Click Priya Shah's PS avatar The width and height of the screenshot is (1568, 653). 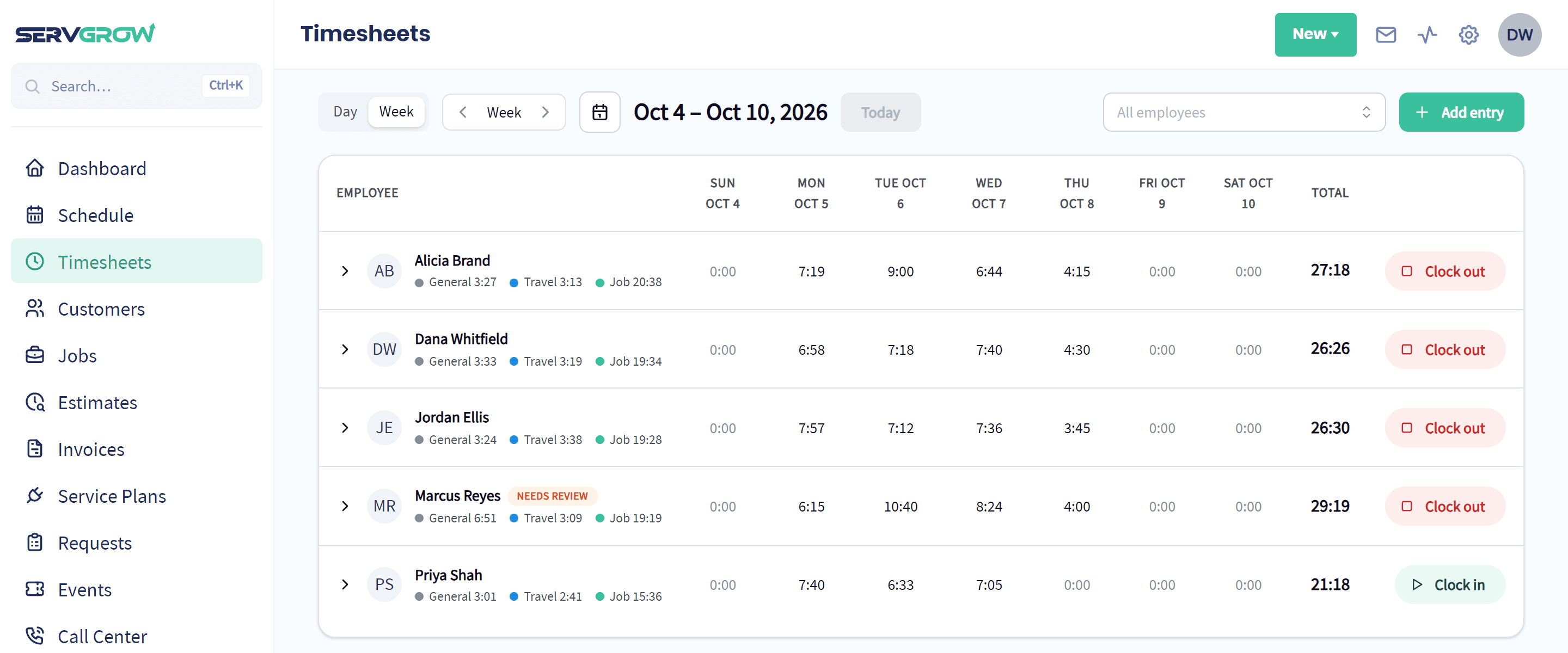click(x=384, y=585)
